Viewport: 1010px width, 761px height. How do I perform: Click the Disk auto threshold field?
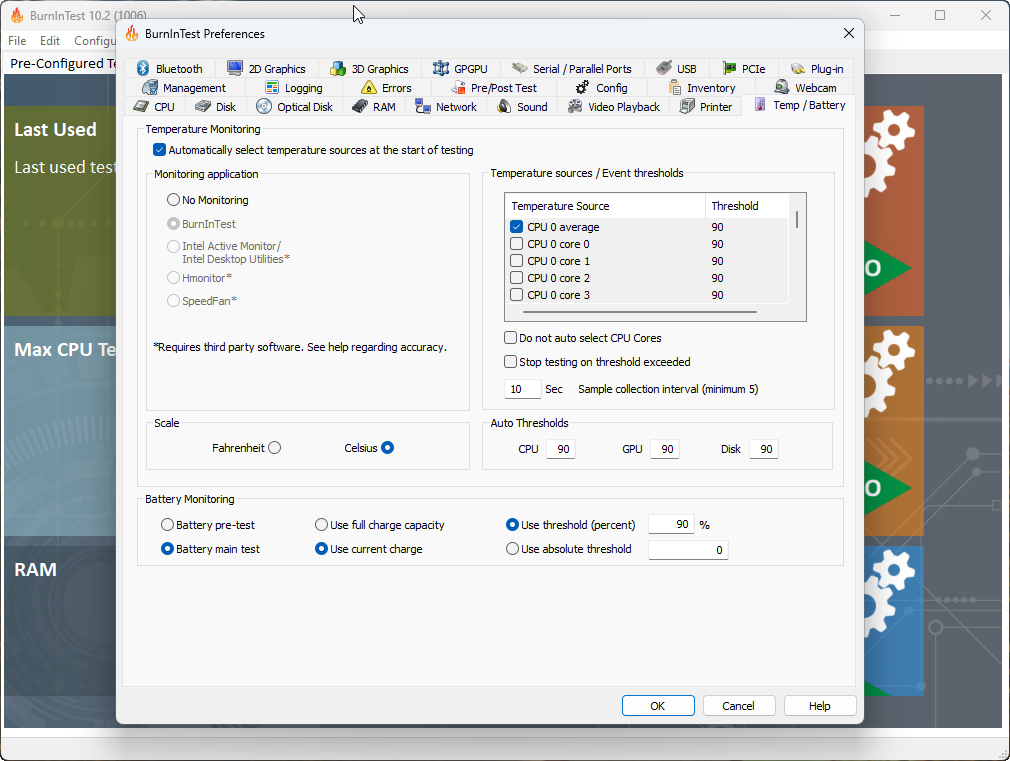click(764, 449)
